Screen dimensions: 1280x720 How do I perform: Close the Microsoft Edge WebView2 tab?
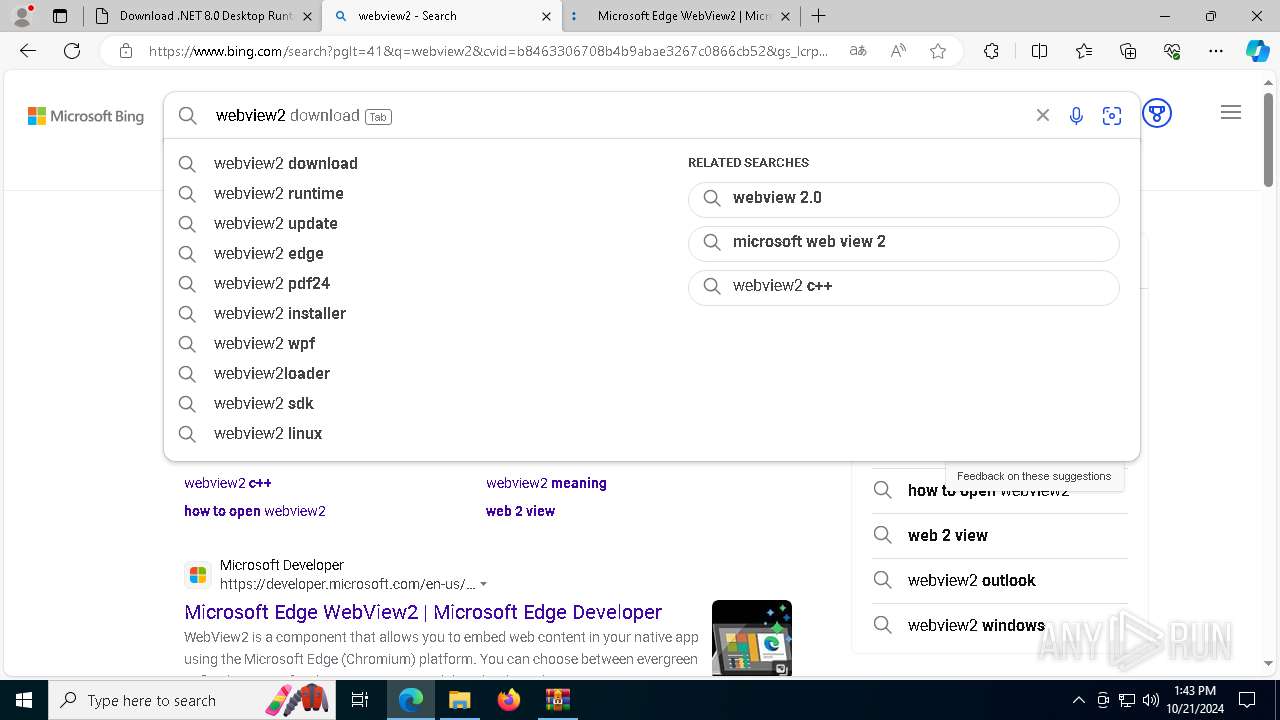point(785,16)
